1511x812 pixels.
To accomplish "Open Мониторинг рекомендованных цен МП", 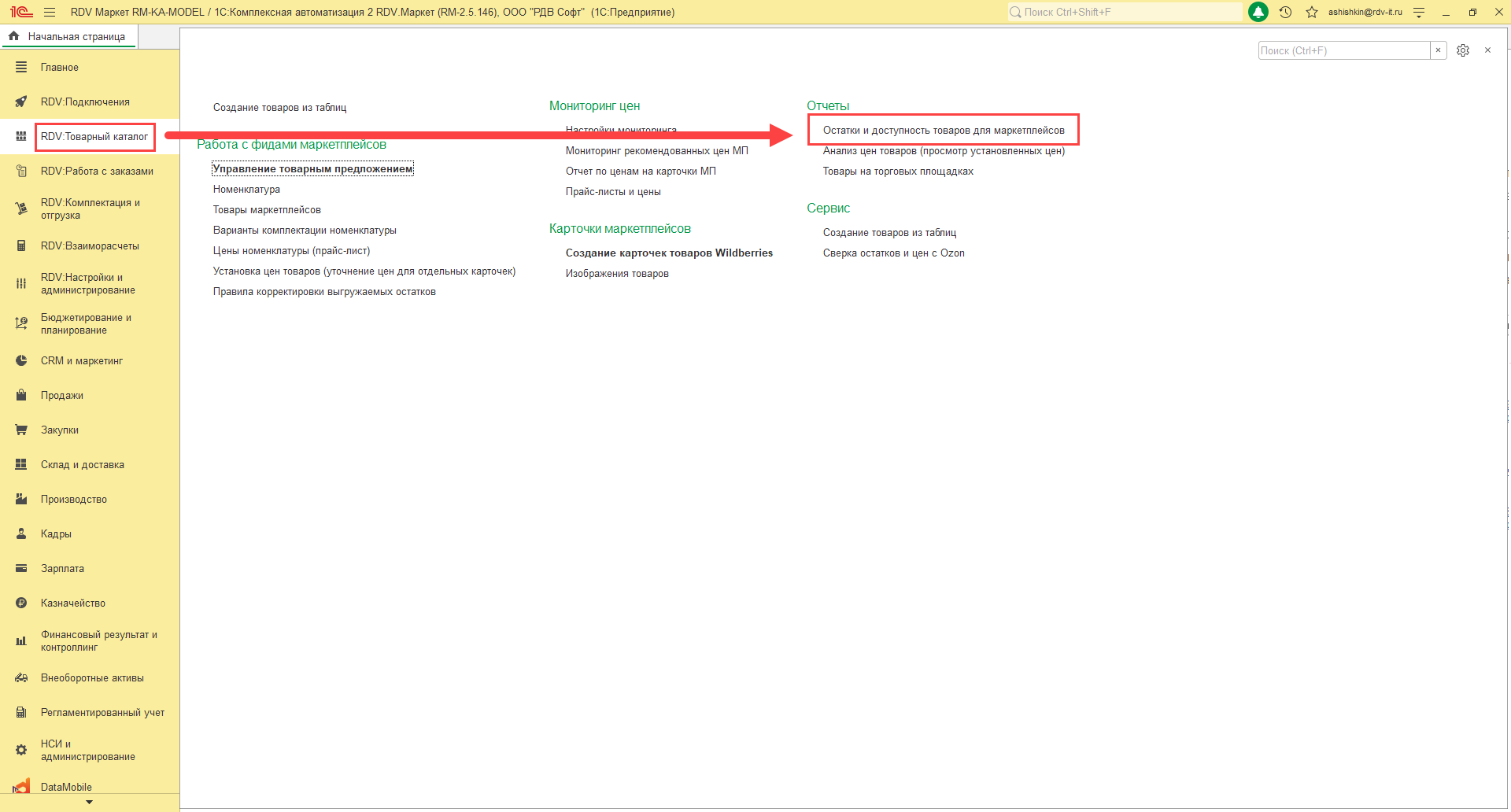I will point(657,151).
